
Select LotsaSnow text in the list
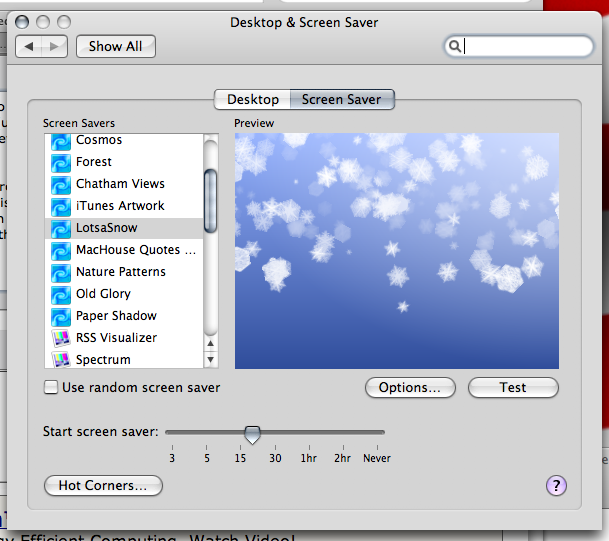click(107, 228)
